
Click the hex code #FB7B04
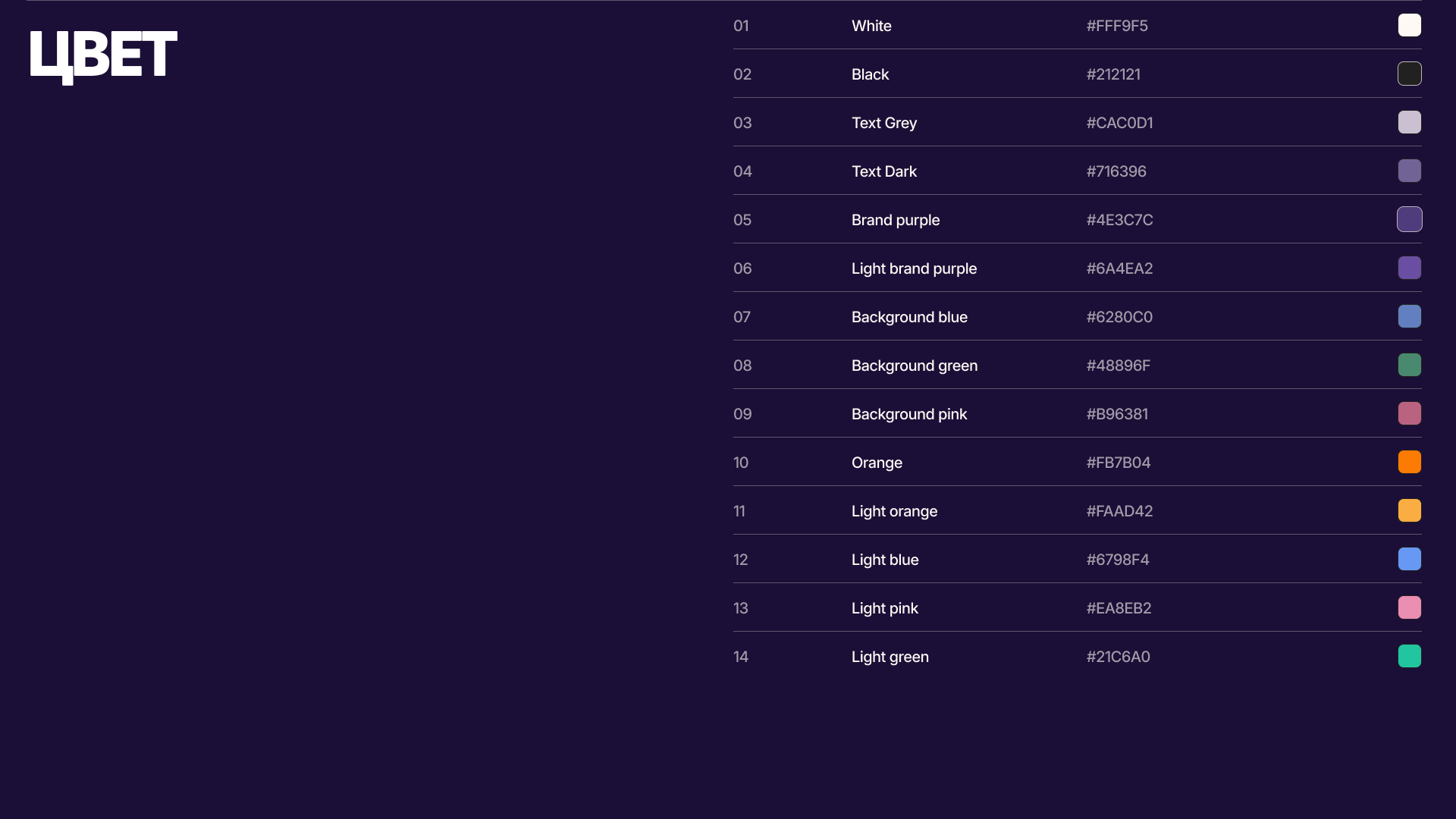(1118, 463)
